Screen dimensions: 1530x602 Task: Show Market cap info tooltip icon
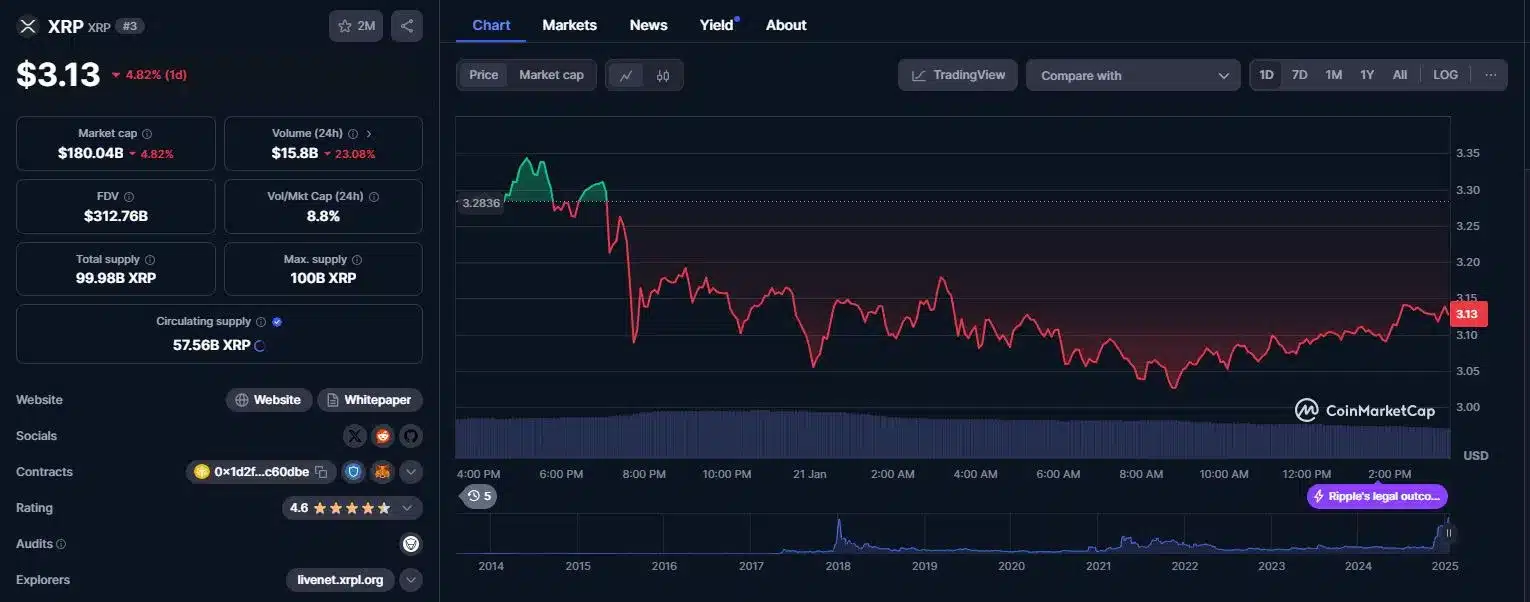[147, 133]
